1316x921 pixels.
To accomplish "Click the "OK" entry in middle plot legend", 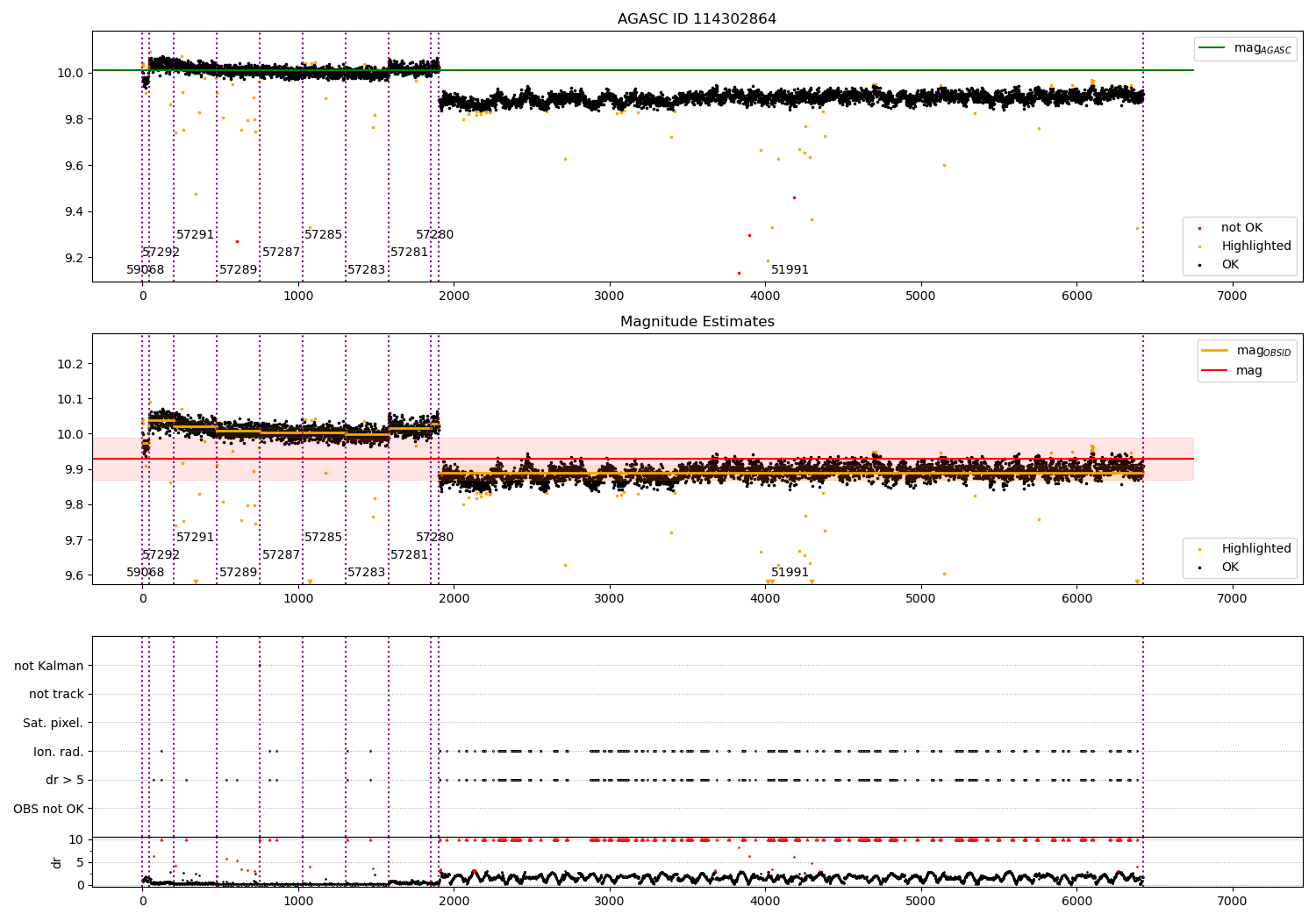I will [x=1219, y=568].
